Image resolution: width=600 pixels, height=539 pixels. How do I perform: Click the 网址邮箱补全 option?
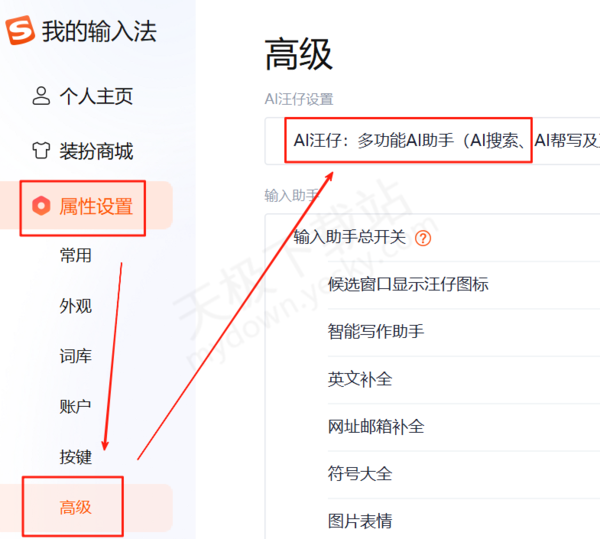[376, 427]
